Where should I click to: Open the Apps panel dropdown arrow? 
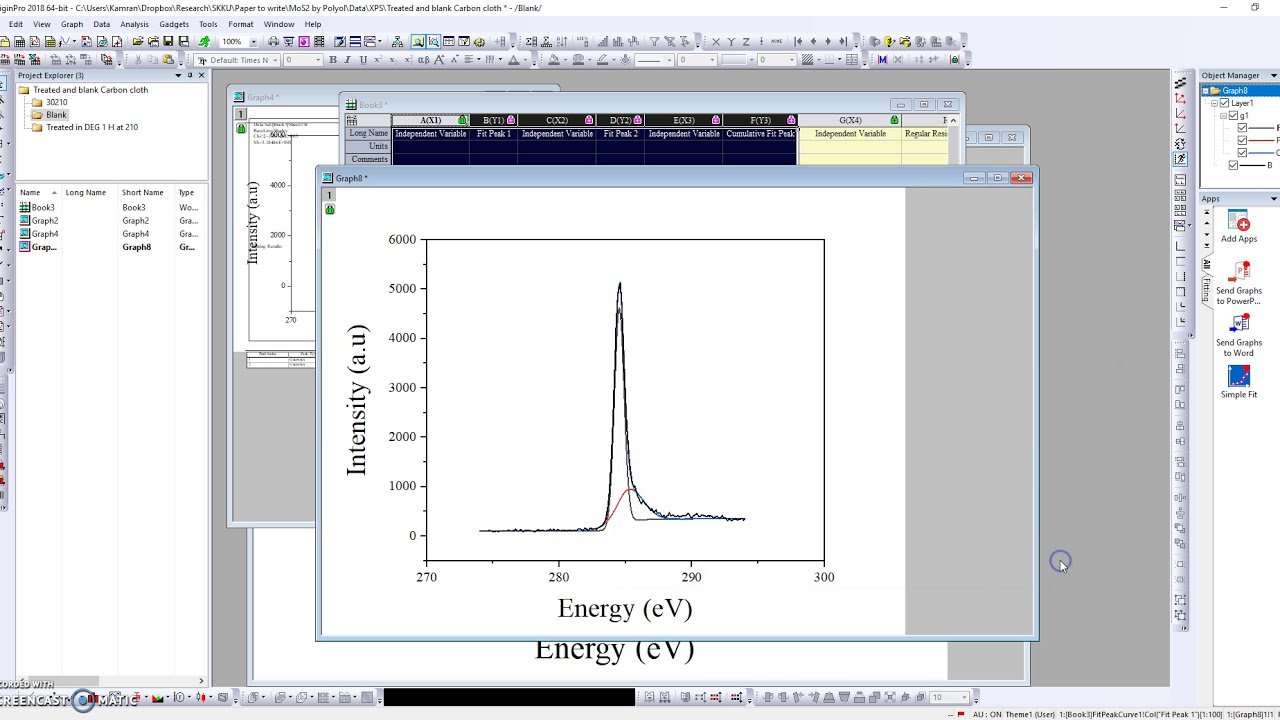pos(1274,198)
